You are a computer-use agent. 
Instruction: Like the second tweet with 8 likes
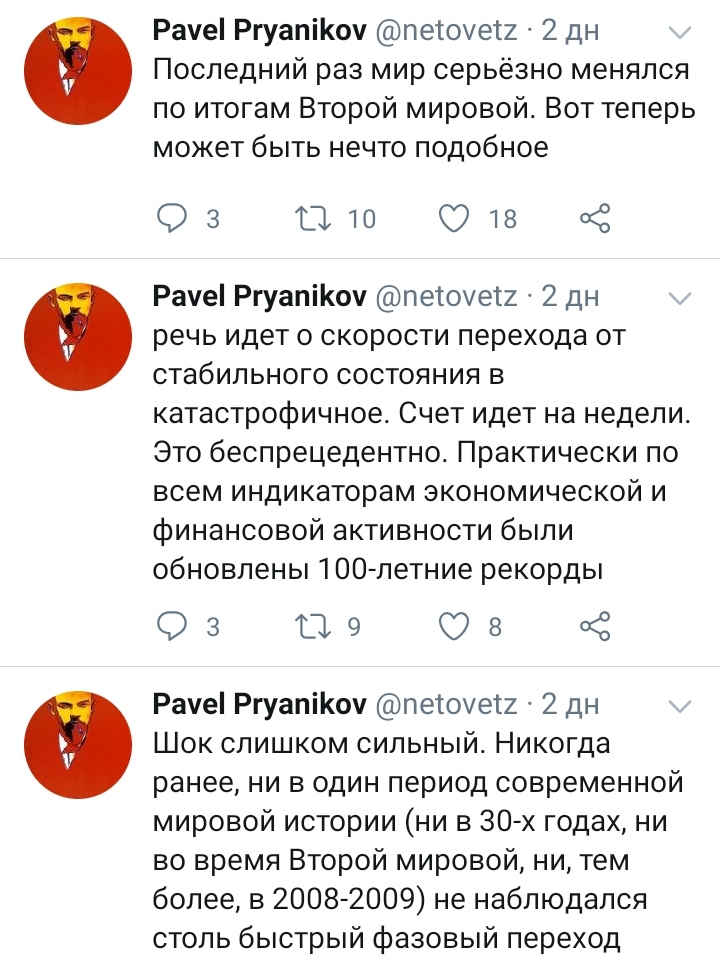[454, 626]
